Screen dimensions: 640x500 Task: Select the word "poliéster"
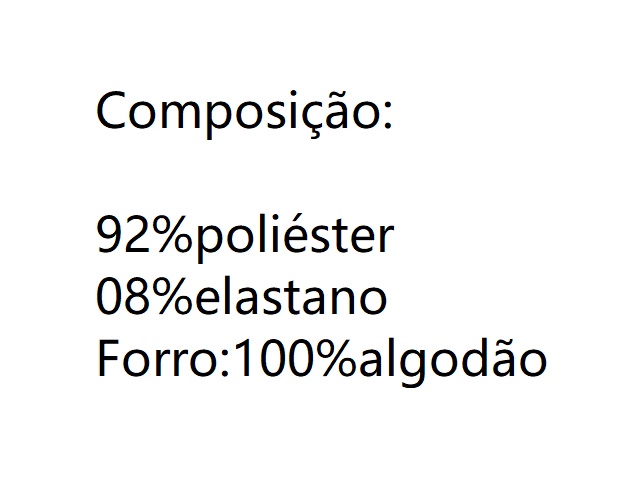295,237
